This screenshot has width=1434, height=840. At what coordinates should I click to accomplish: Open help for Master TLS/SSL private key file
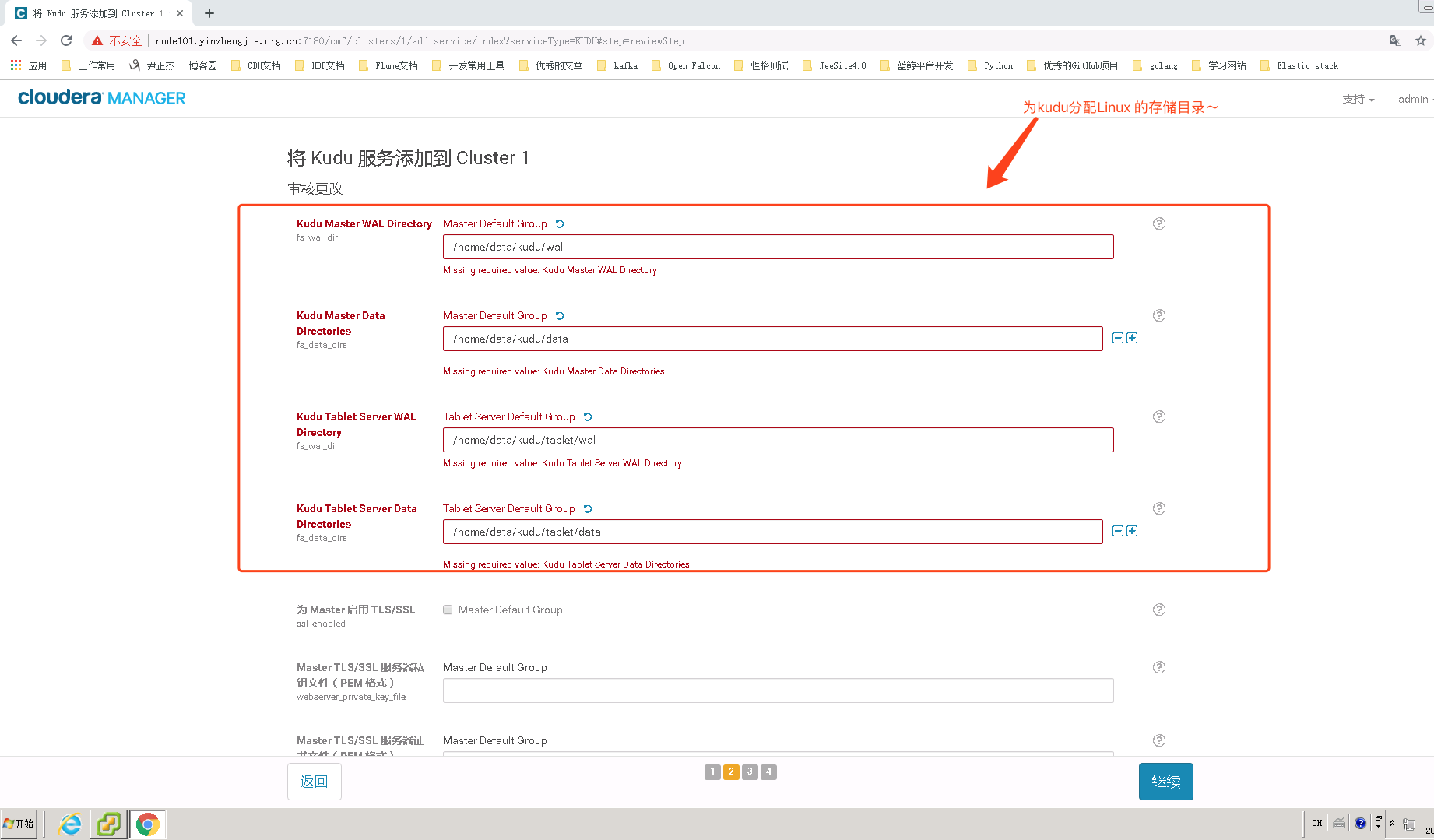(1159, 667)
